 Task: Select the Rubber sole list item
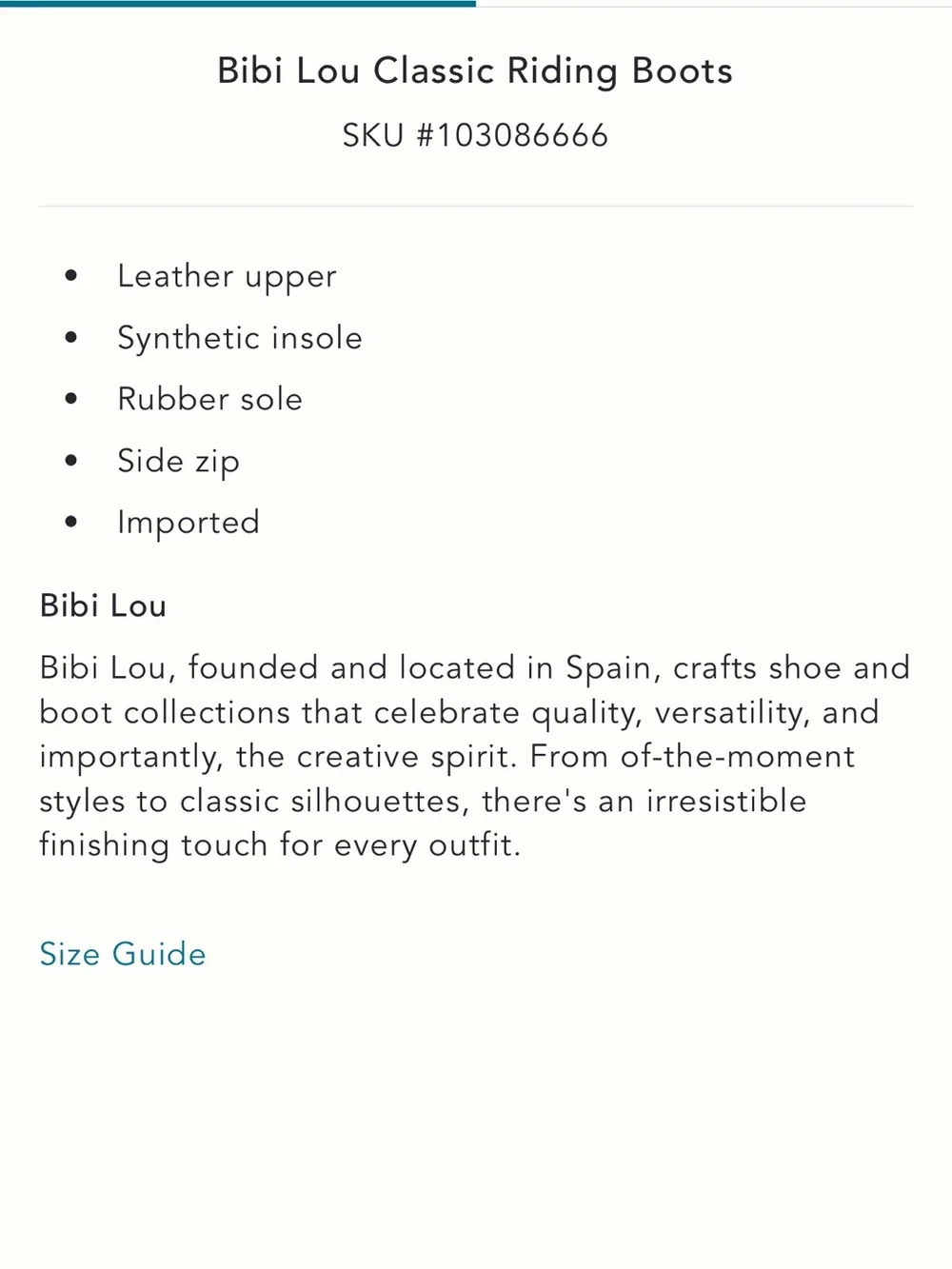click(209, 399)
